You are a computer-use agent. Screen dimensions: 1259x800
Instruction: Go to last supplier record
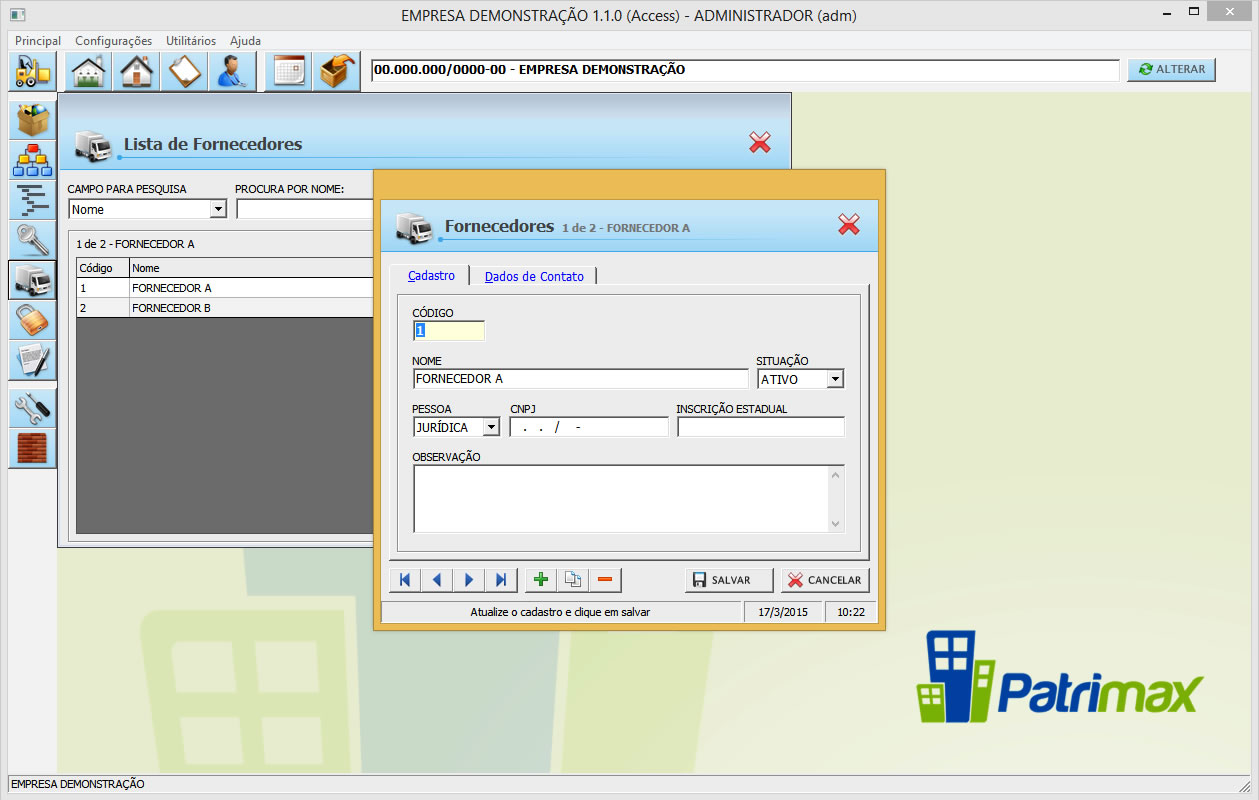pyautogui.click(x=500, y=580)
